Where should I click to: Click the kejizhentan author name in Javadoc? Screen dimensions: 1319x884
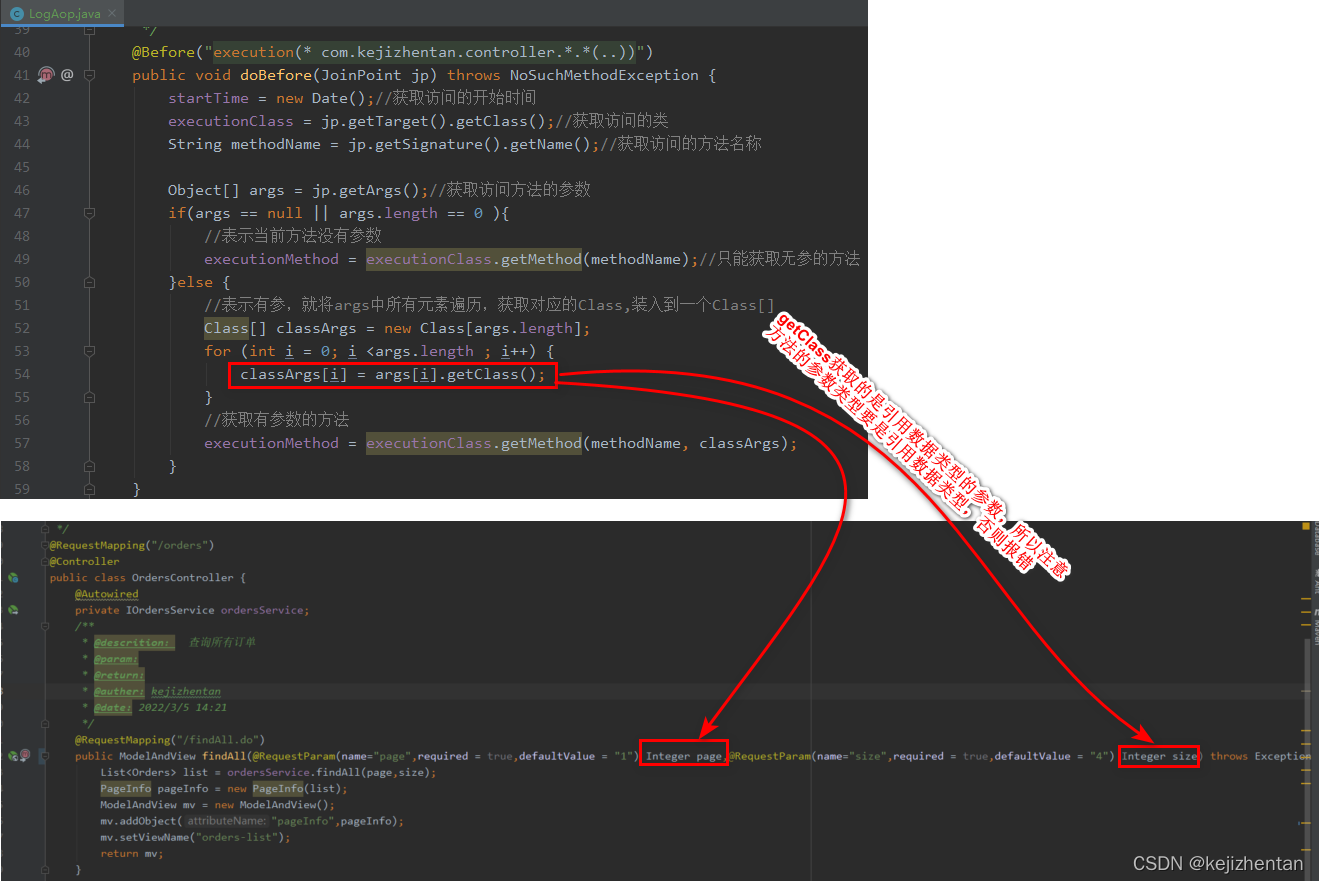point(186,691)
